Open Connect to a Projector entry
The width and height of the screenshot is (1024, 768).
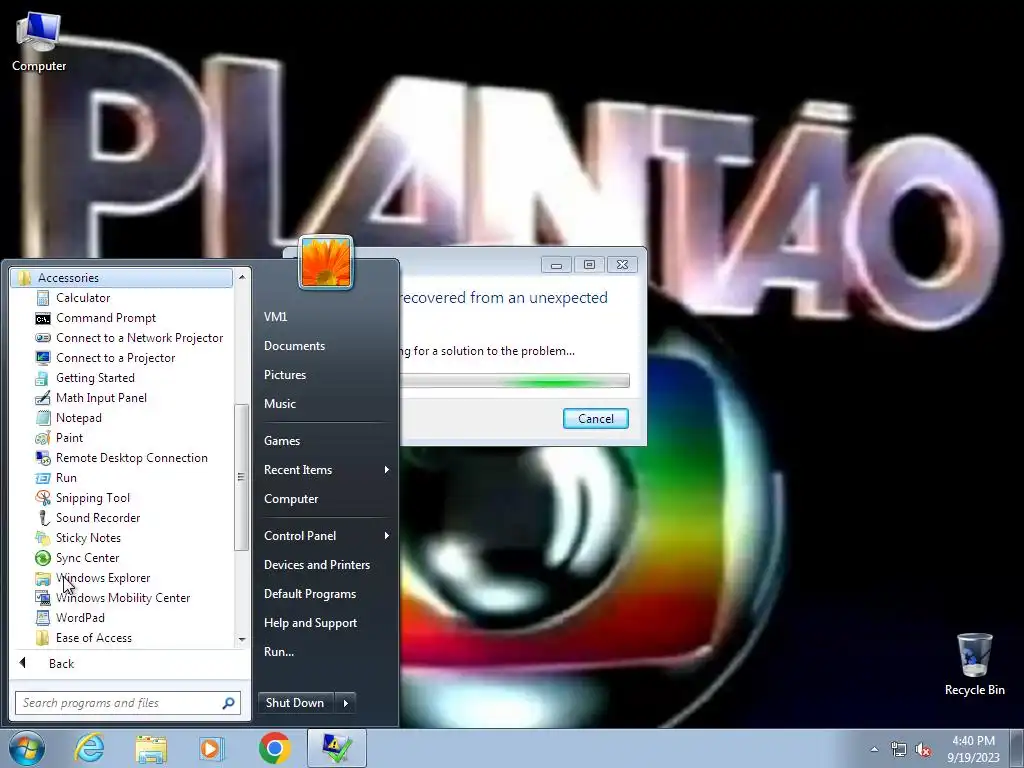pos(116,358)
